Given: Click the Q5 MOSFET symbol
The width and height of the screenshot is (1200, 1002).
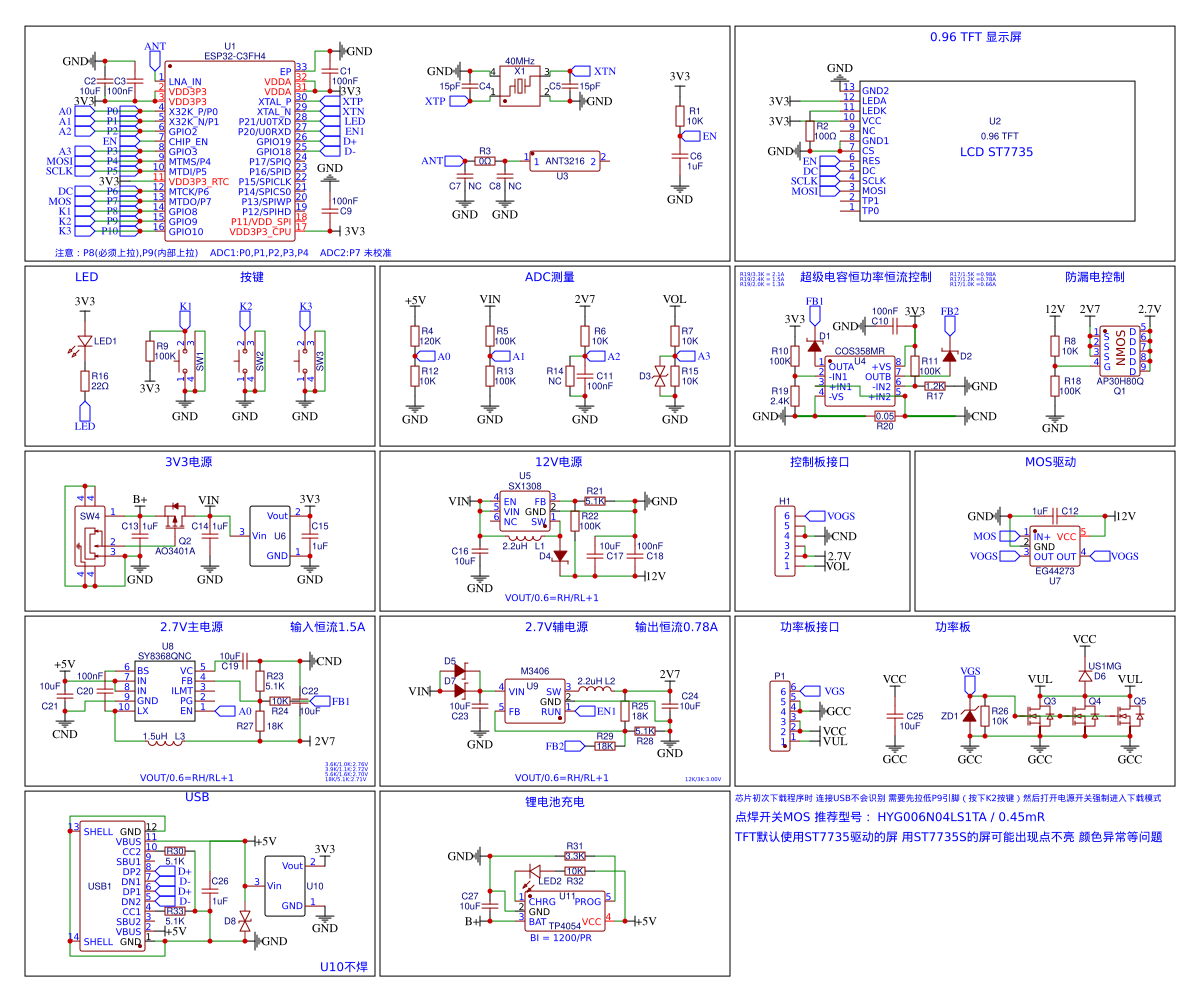Looking at the screenshot, I should point(1131,715).
